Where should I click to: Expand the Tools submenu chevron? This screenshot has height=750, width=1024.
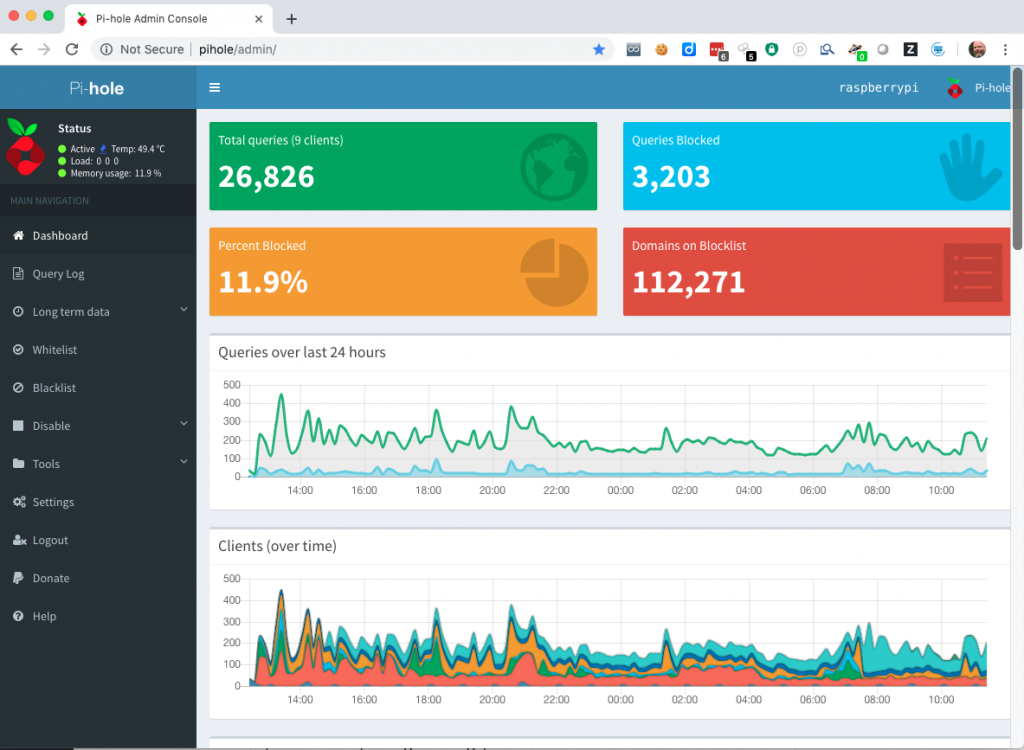coord(184,461)
